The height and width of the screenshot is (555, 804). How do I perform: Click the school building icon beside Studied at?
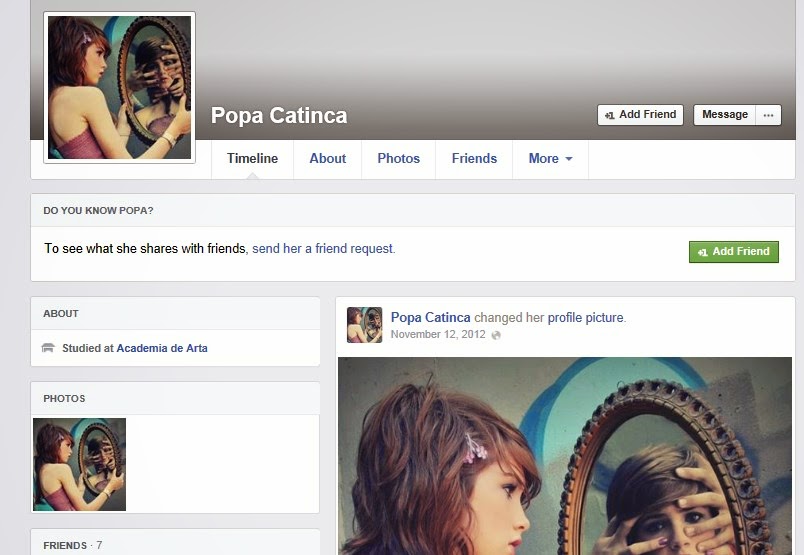tap(48, 348)
